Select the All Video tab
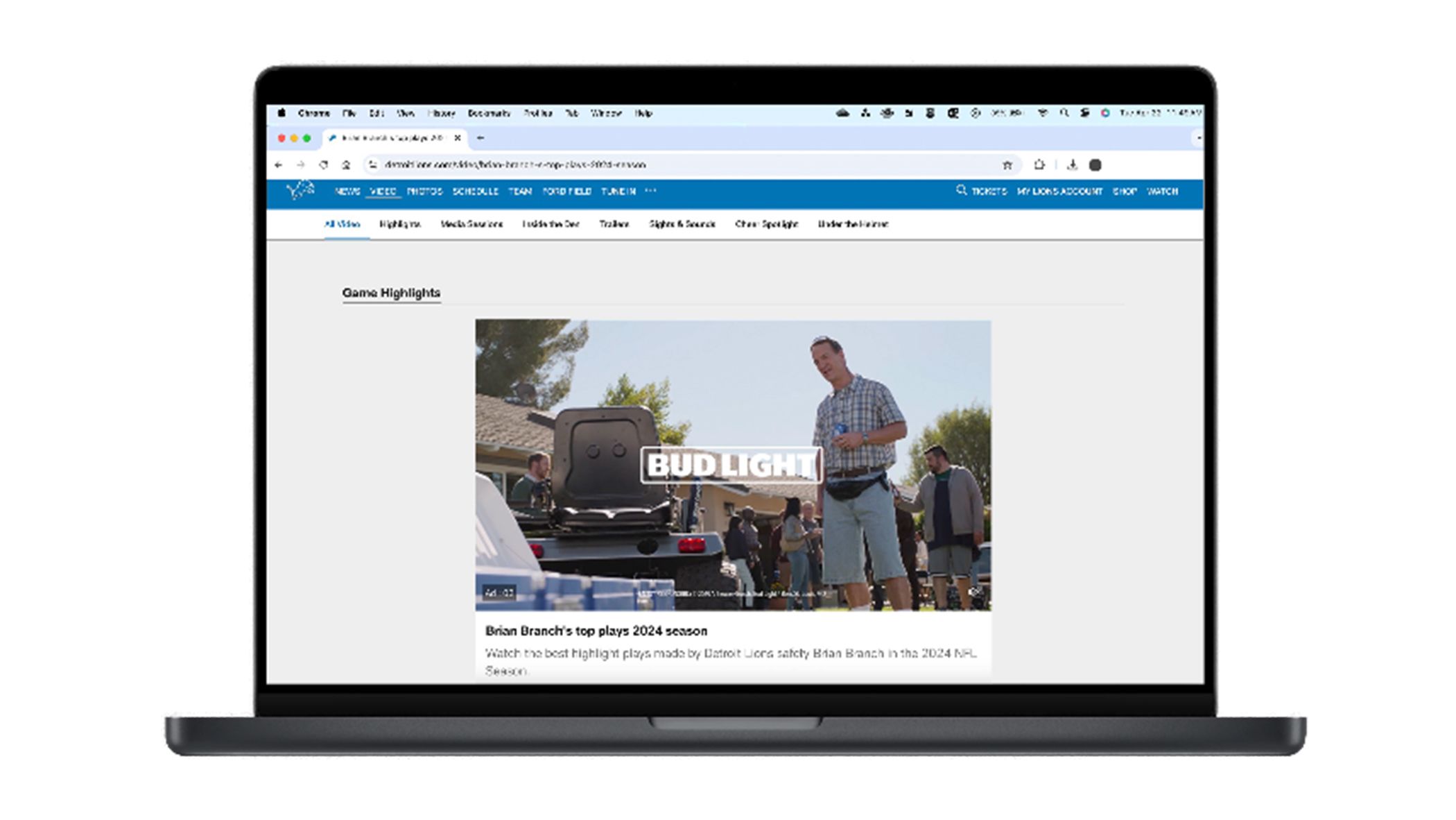This screenshot has height=820, width=1456. [x=343, y=224]
